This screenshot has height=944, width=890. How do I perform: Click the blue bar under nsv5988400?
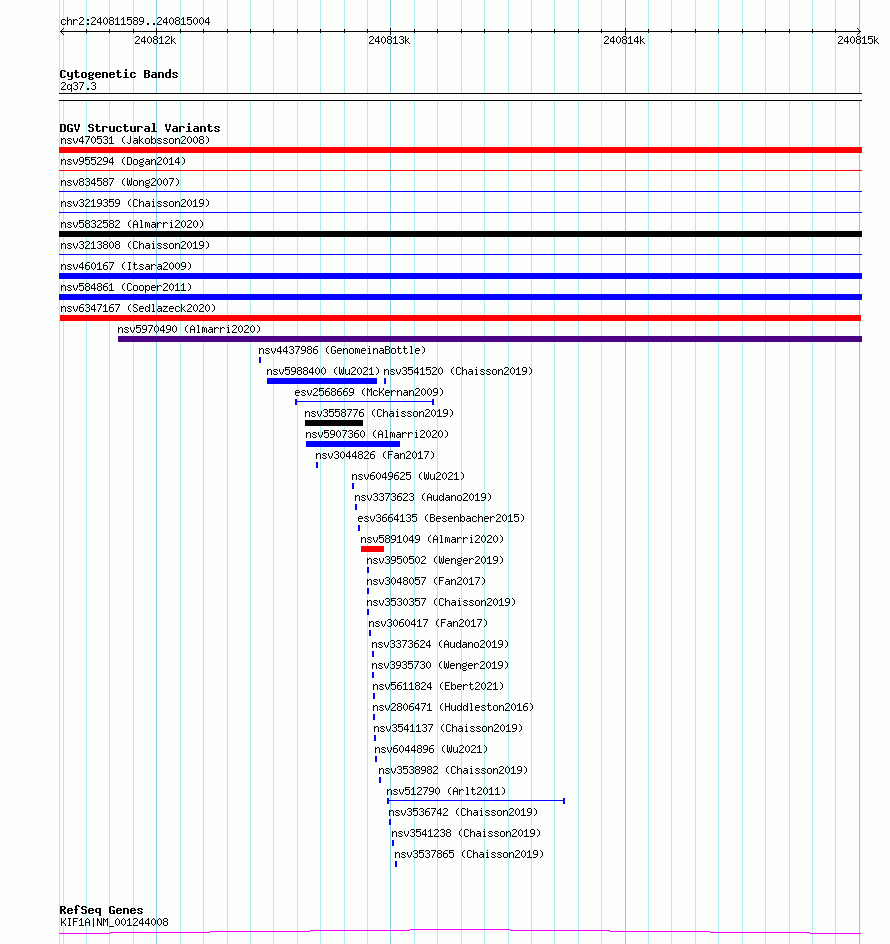click(x=322, y=381)
